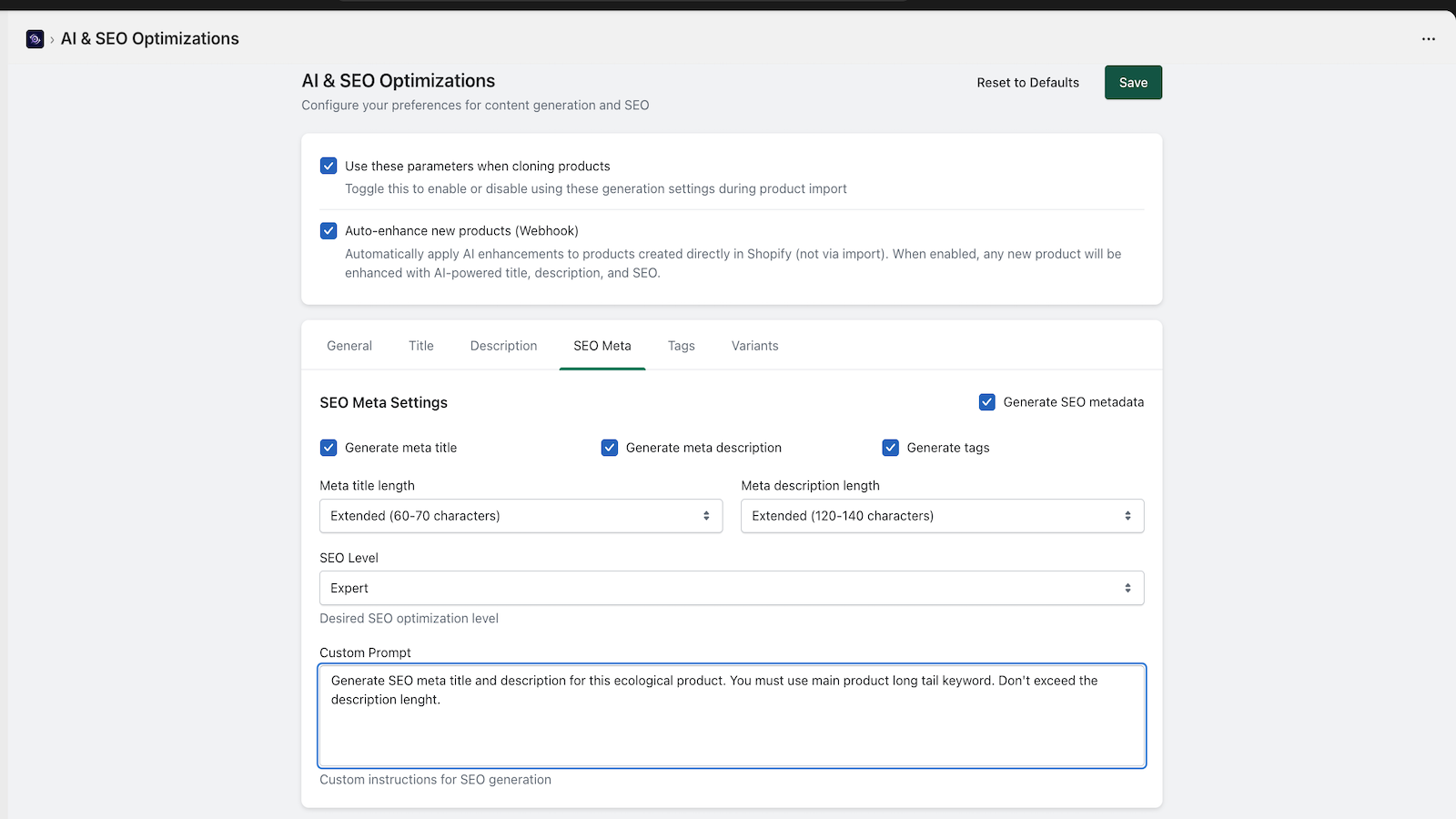
Task: Go to the Tags tab
Action: click(x=681, y=346)
